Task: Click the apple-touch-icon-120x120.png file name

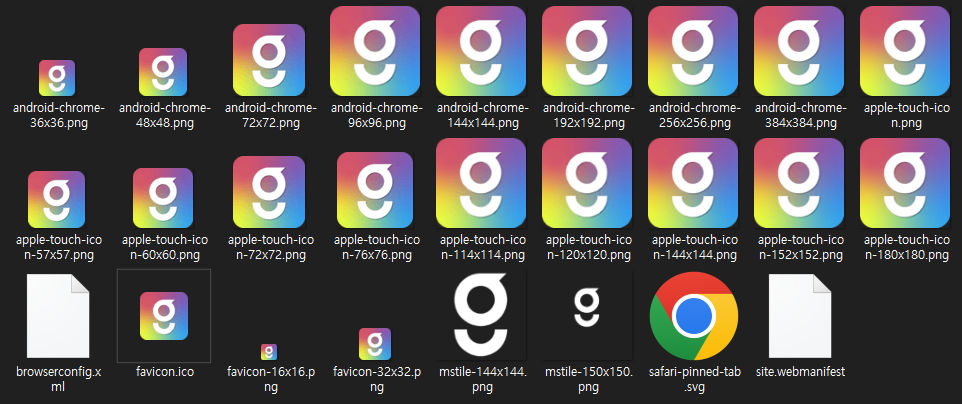Action: (588, 247)
